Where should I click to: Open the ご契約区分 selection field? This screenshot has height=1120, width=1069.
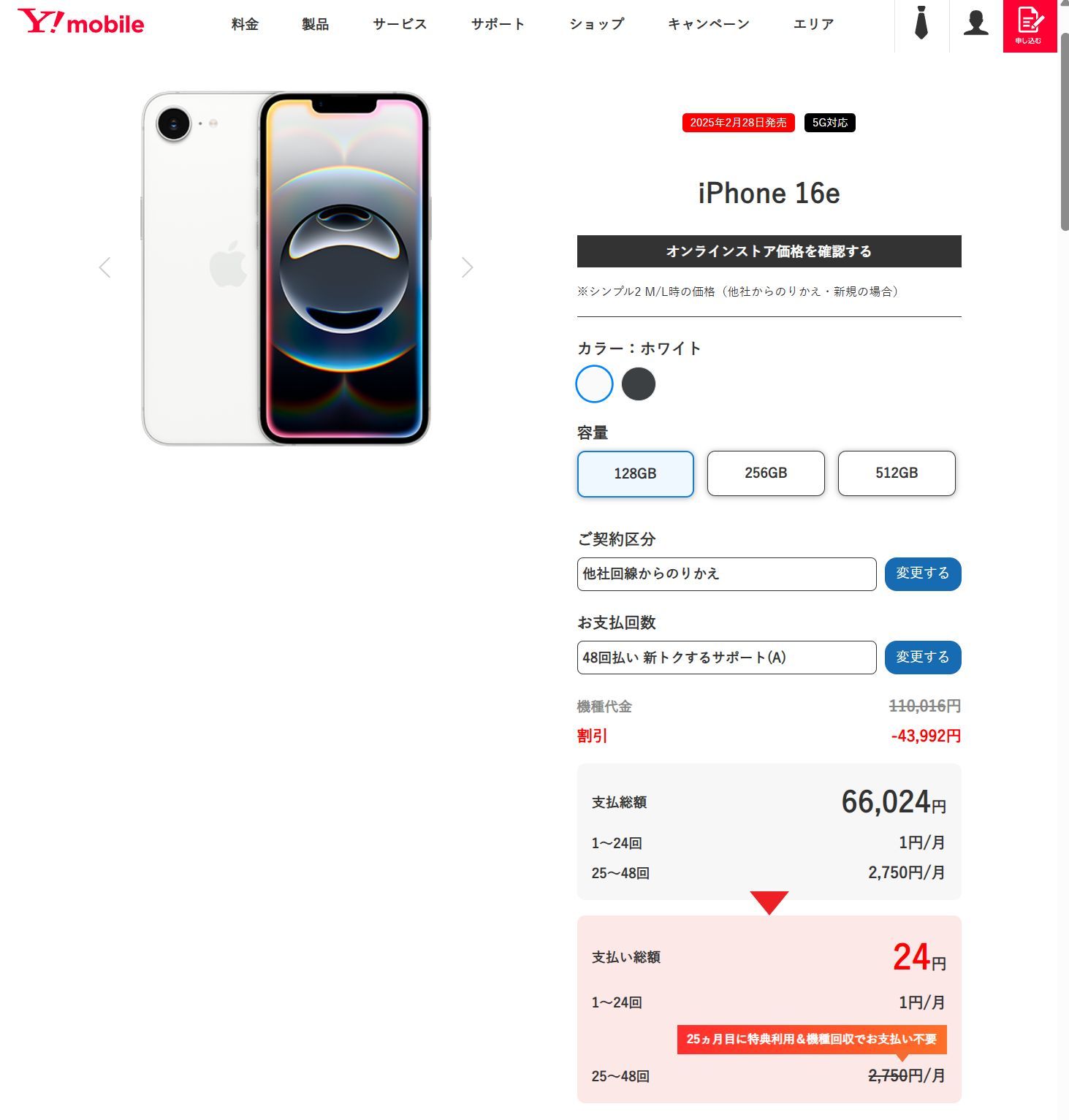click(726, 574)
